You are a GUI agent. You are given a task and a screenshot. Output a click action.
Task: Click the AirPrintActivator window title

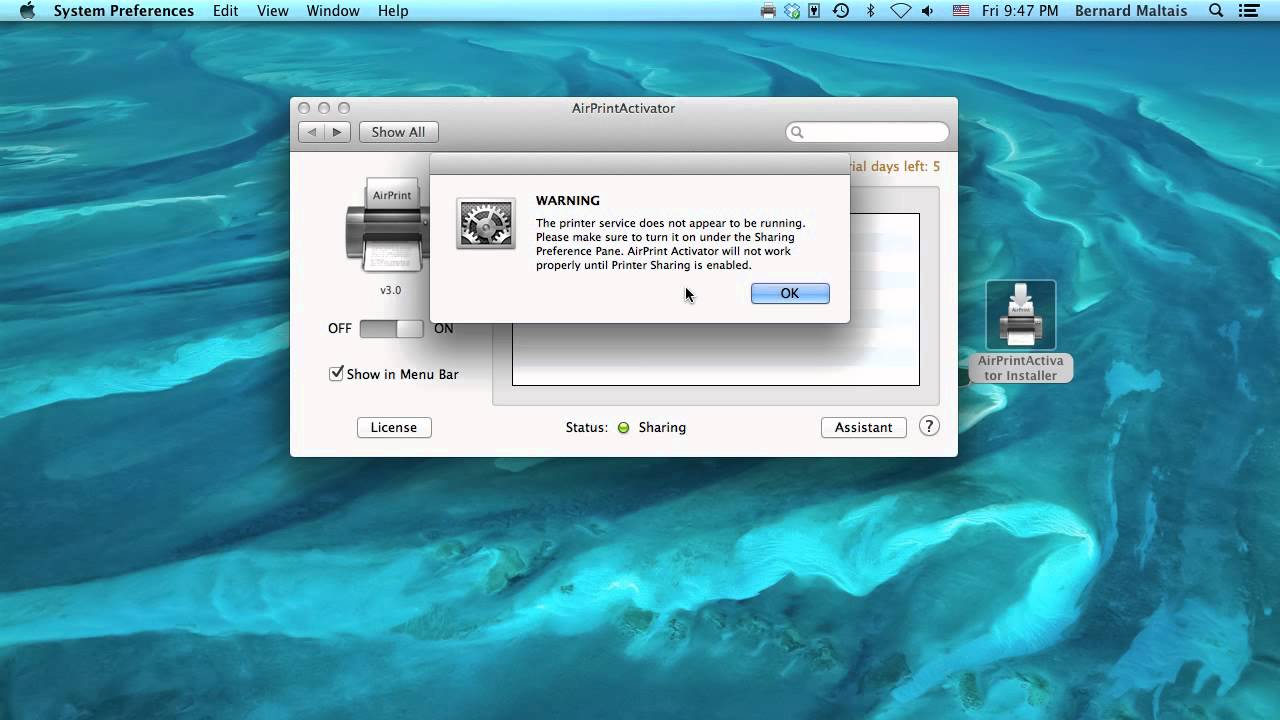pos(624,108)
